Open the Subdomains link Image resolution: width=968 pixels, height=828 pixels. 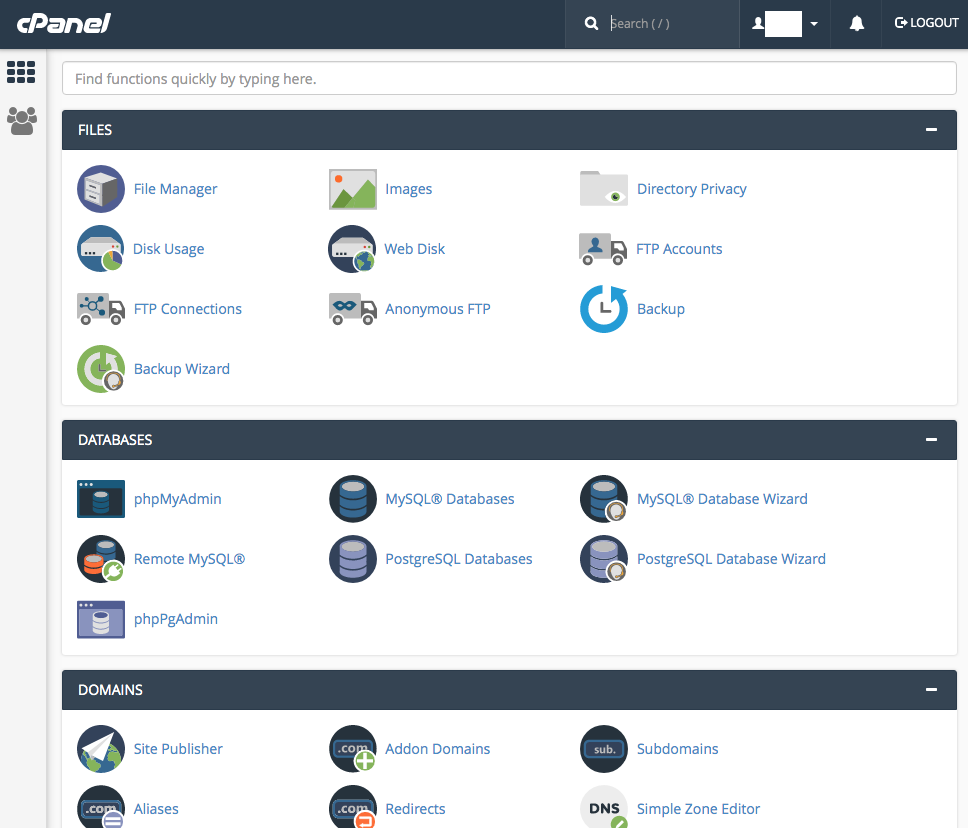pos(677,749)
